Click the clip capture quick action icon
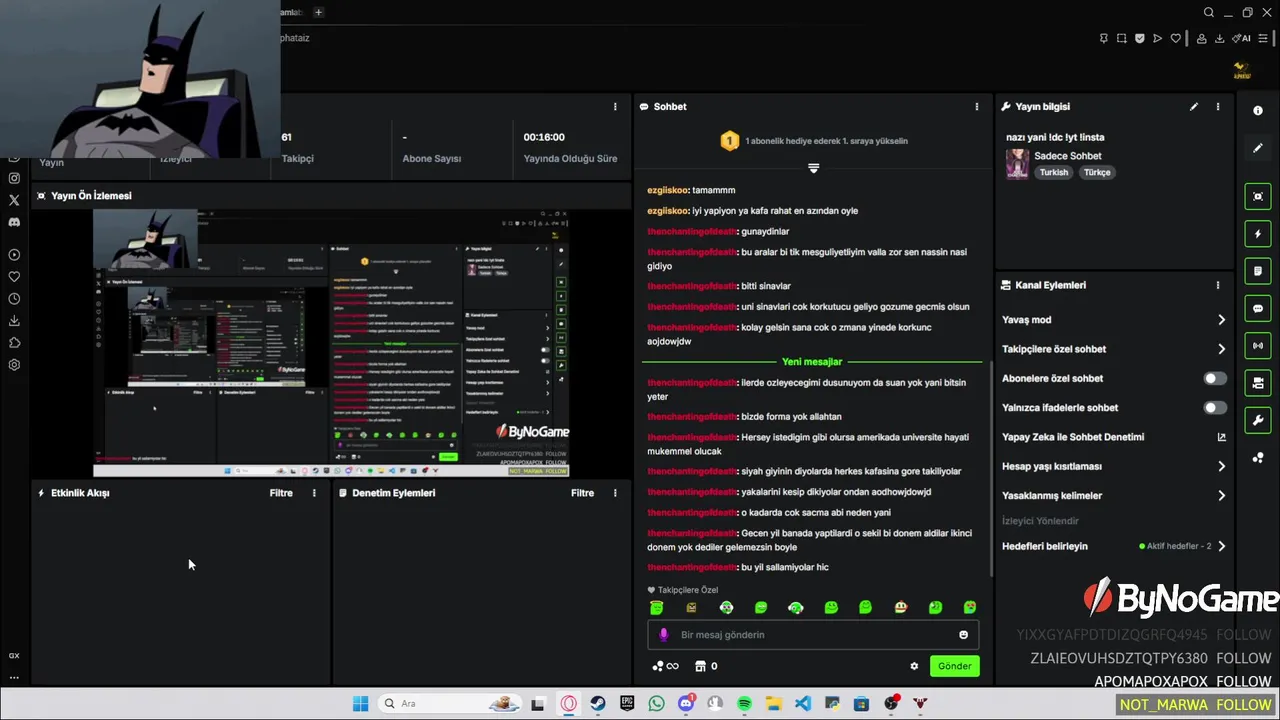Image resolution: width=1280 pixels, height=720 pixels. click(x=1258, y=196)
